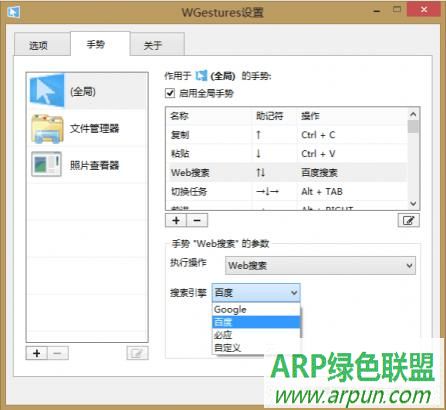The height and width of the screenshot is (410, 446).
Task: Click the gesture list scroll-down arrow
Action: point(413,204)
